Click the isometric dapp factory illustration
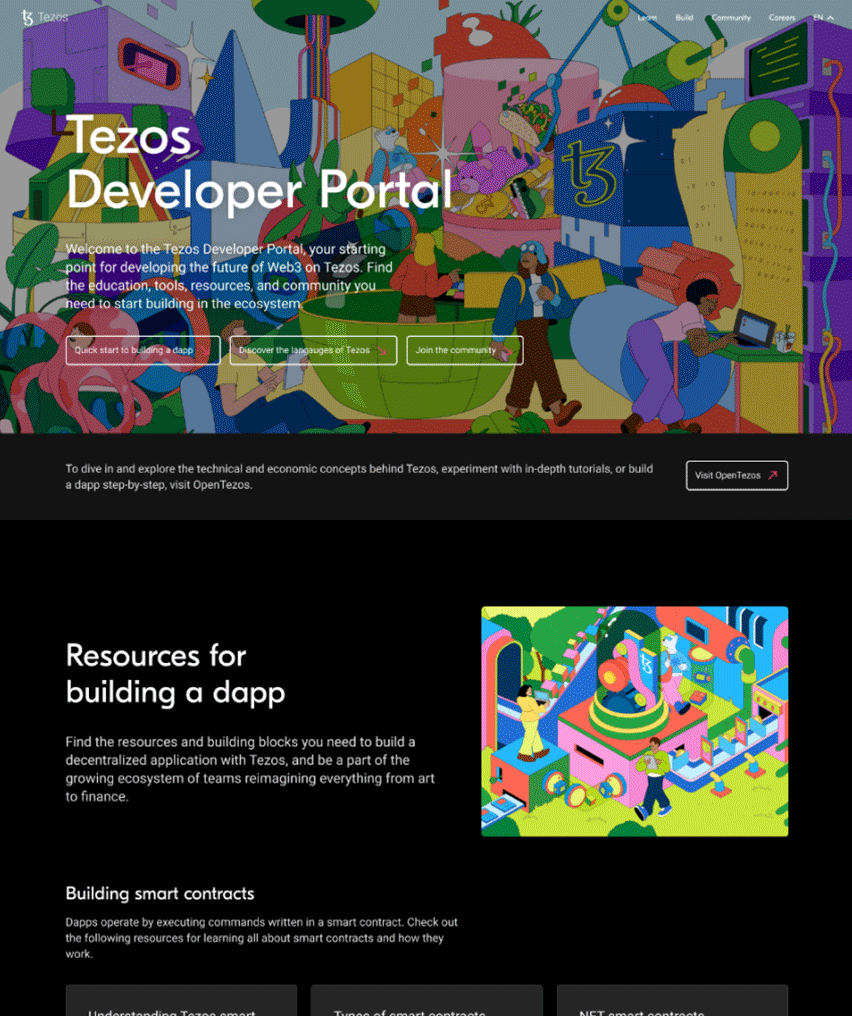Viewport: 852px width, 1016px height. [634, 721]
